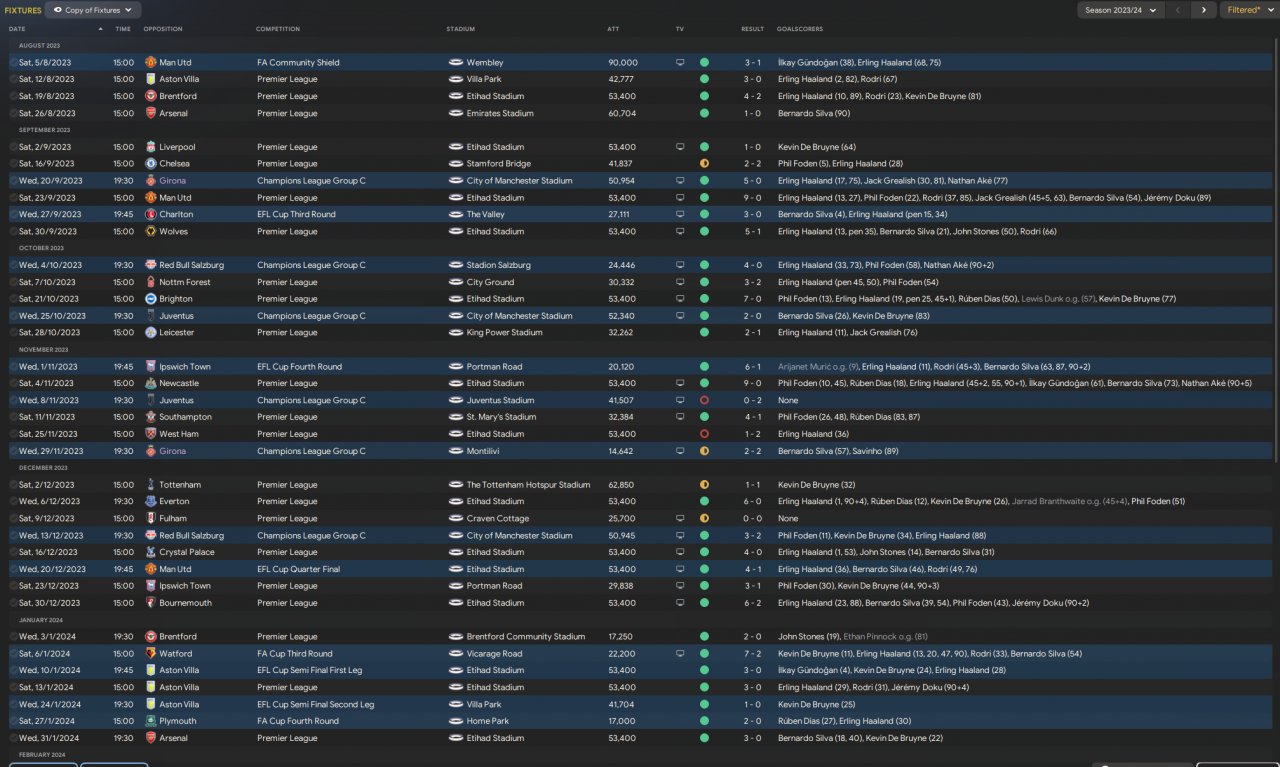The height and width of the screenshot is (767, 1280).
Task: Open the Filtered* filter dropdown
Action: click(1249, 10)
